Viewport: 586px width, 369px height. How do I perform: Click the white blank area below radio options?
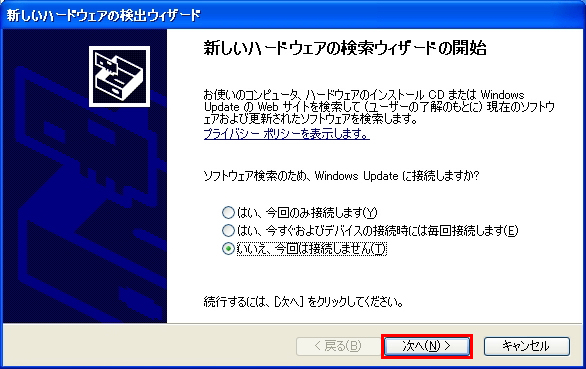click(374, 275)
